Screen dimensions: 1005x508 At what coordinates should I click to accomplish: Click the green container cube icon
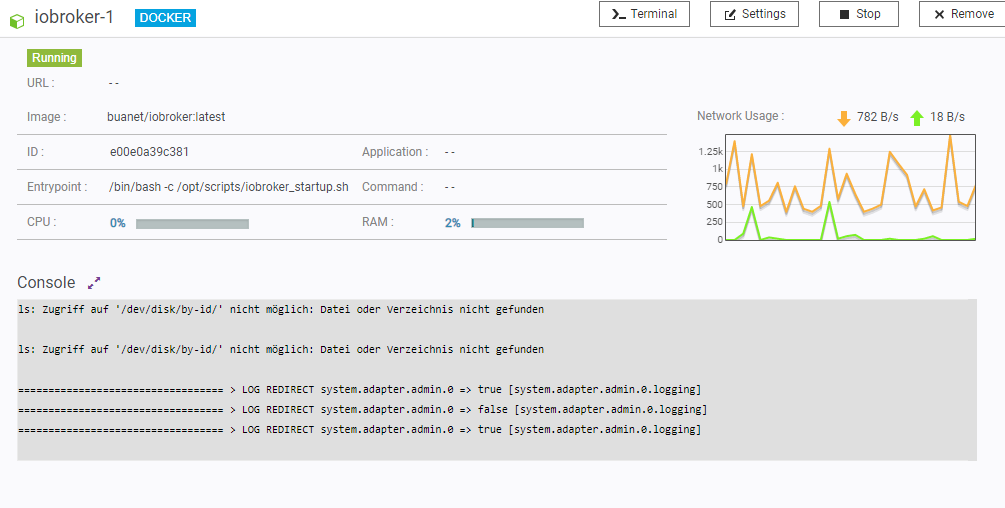point(17,21)
